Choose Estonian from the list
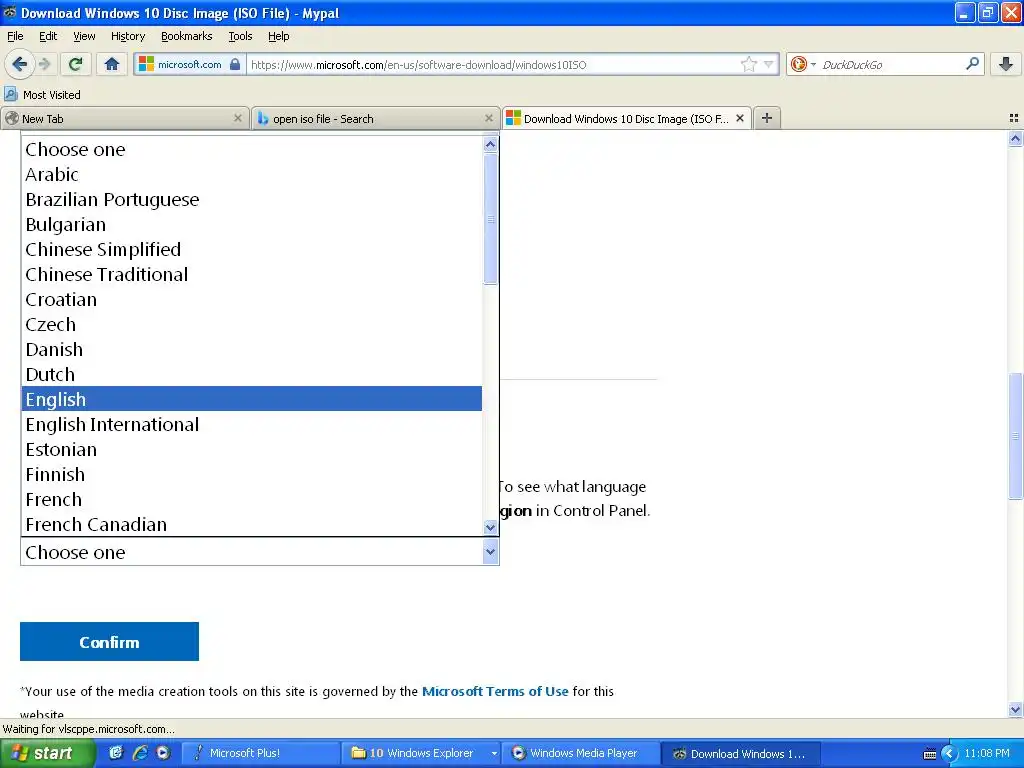The width and height of the screenshot is (1024, 768). click(252, 449)
